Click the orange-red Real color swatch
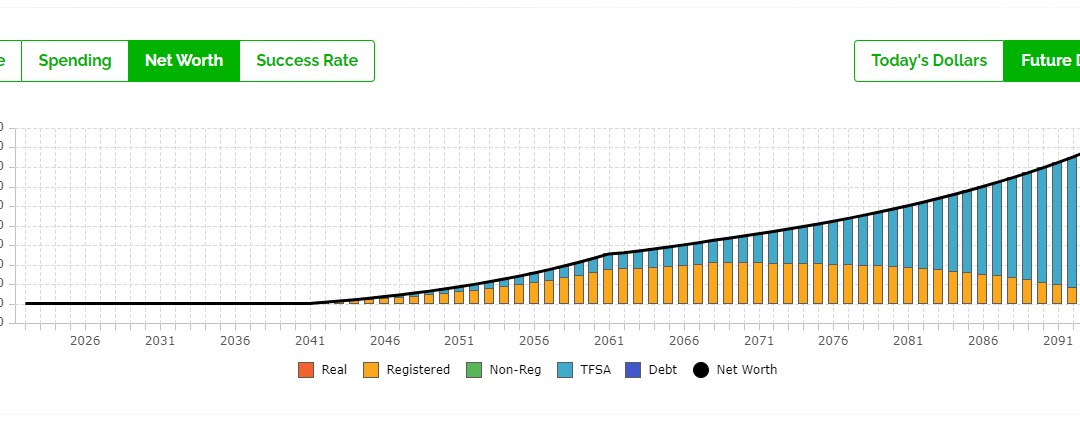 tap(306, 370)
